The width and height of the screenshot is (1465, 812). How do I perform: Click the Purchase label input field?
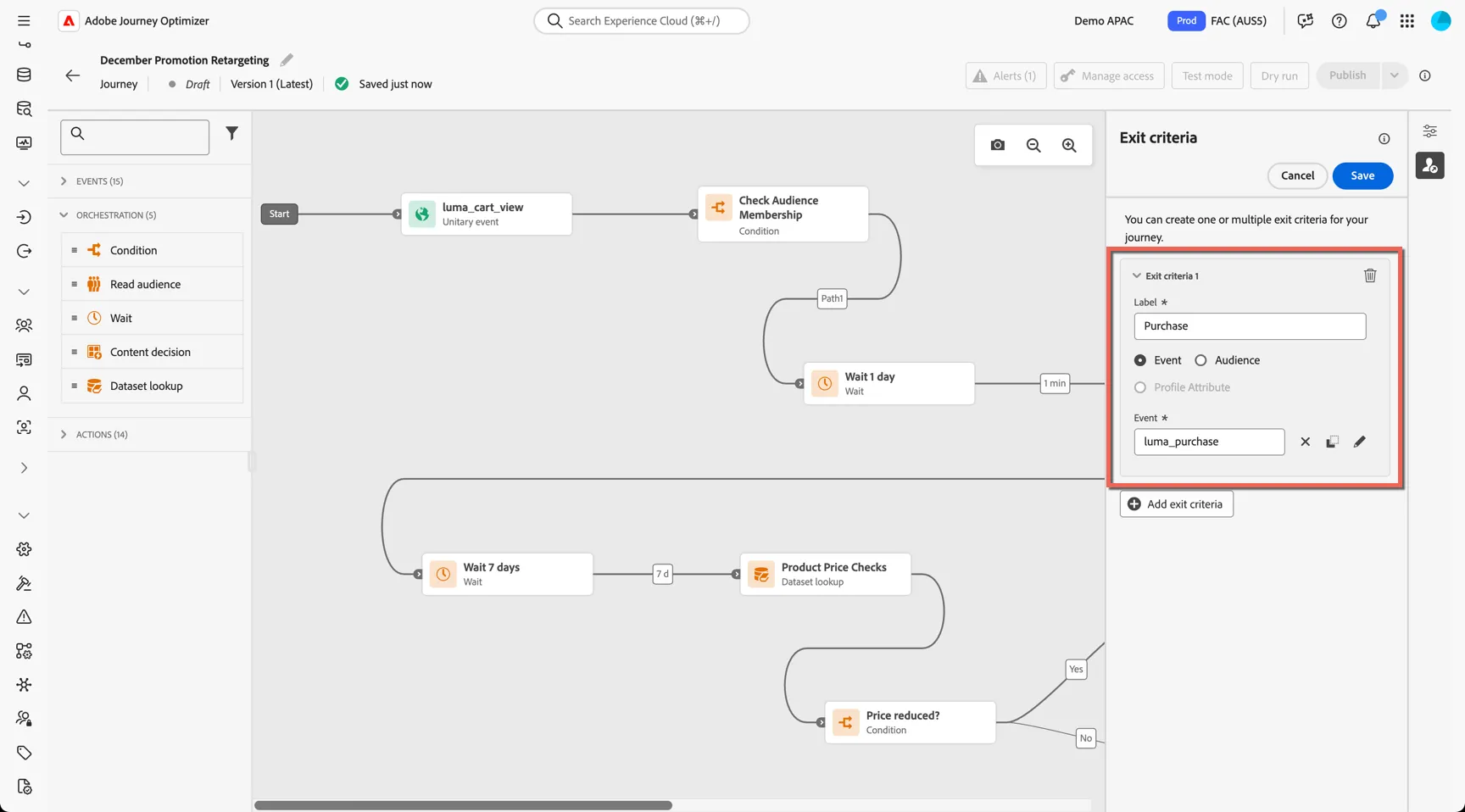click(x=1250, y=326)
